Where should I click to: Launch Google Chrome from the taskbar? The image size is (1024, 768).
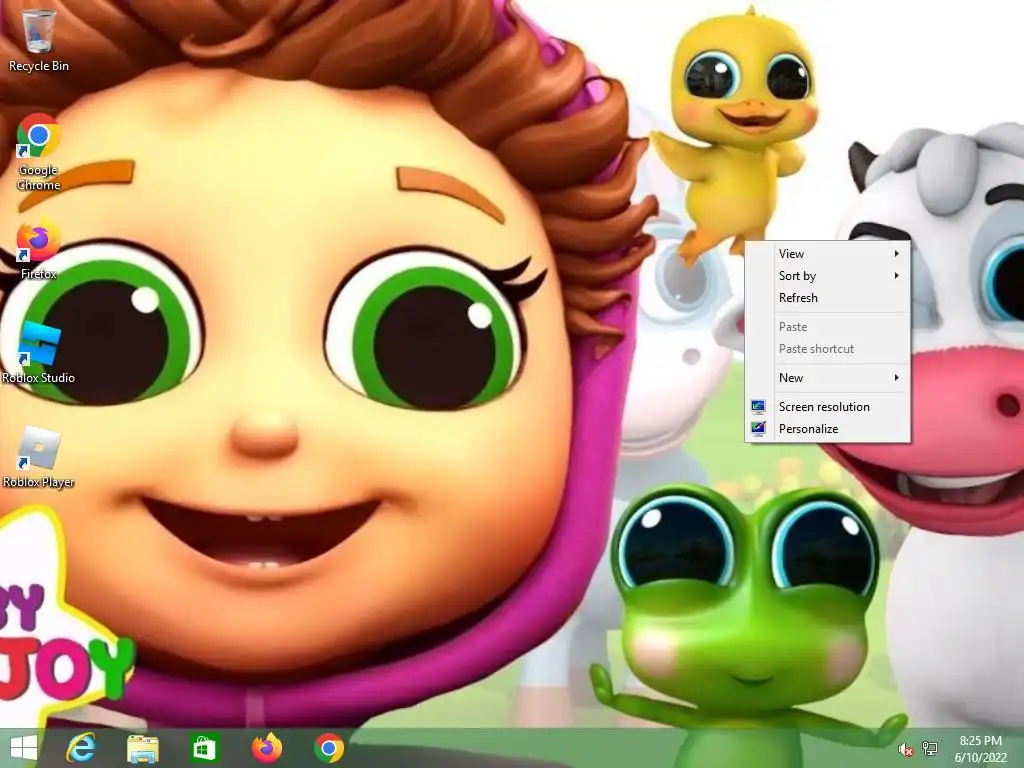[x=328, y=748]
